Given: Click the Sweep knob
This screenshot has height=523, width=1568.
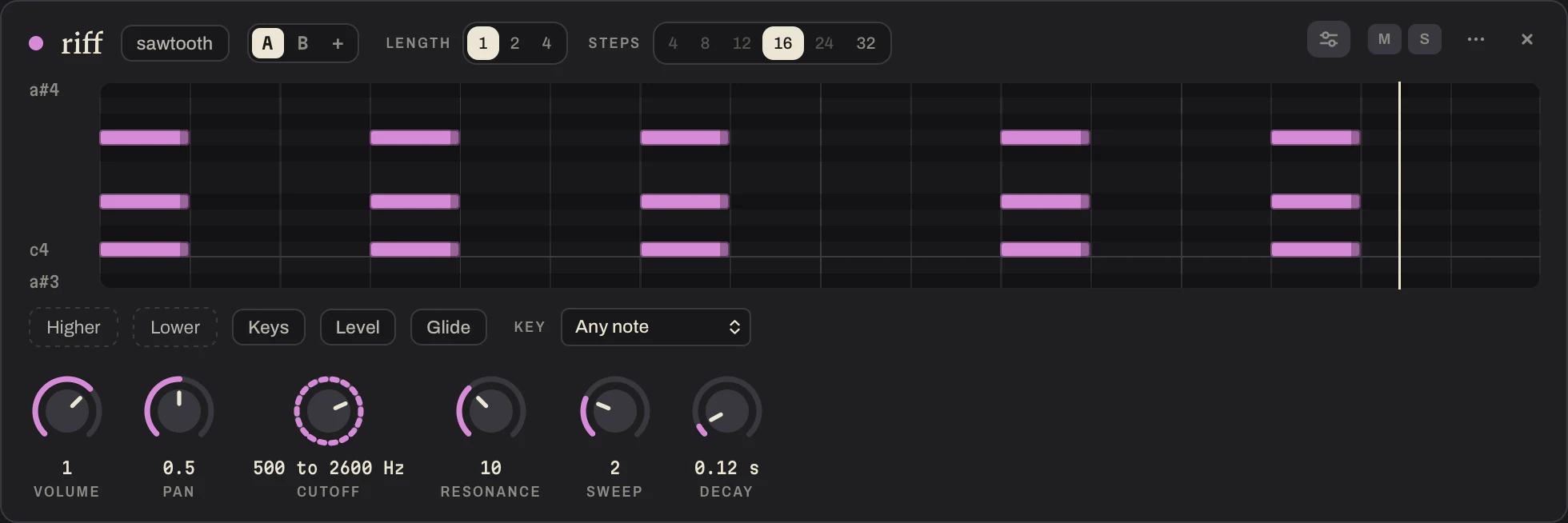Looking at the screenshot, I should pos(614,411).
